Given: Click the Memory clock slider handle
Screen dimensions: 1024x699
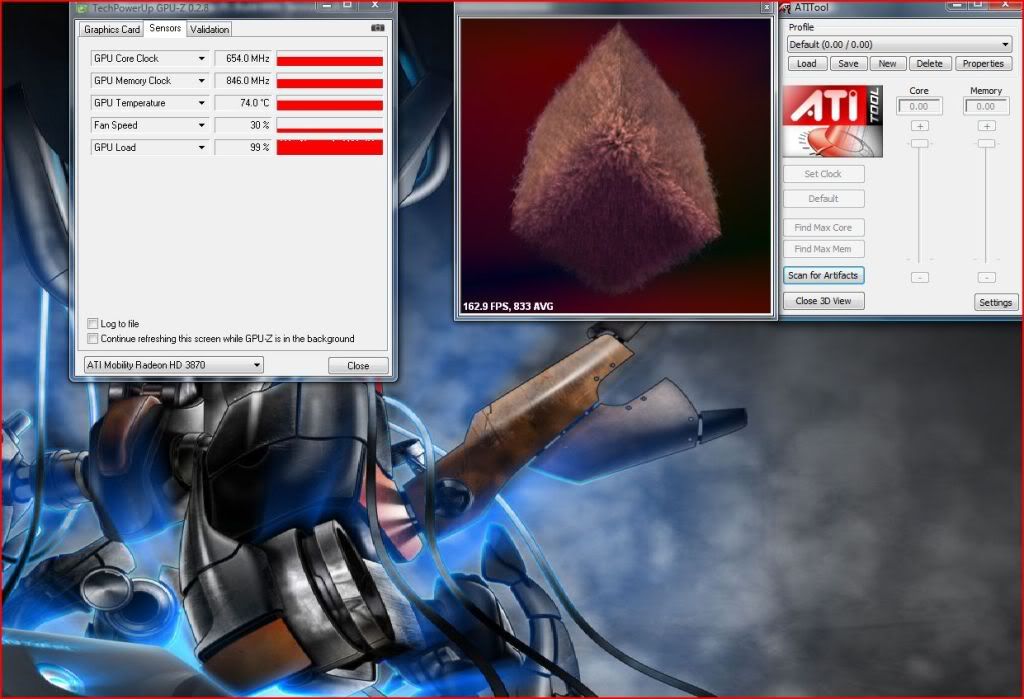Looking at the screenshot, I should pyautogui.click(x=987, y=143).
